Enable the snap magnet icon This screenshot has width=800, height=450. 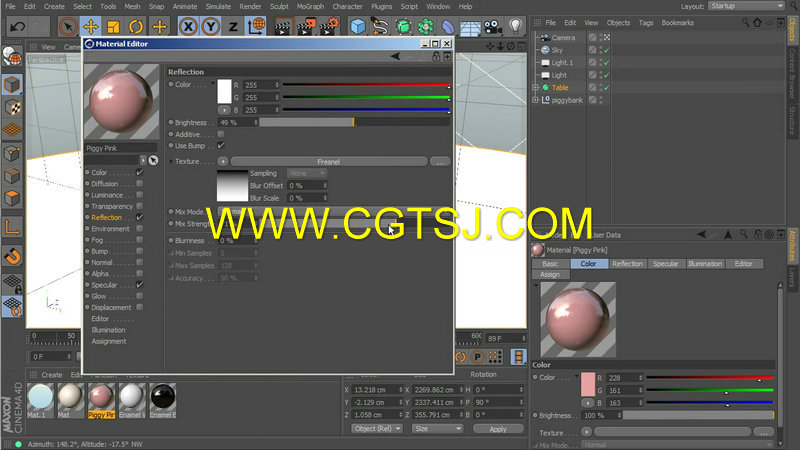click(12, 256)
